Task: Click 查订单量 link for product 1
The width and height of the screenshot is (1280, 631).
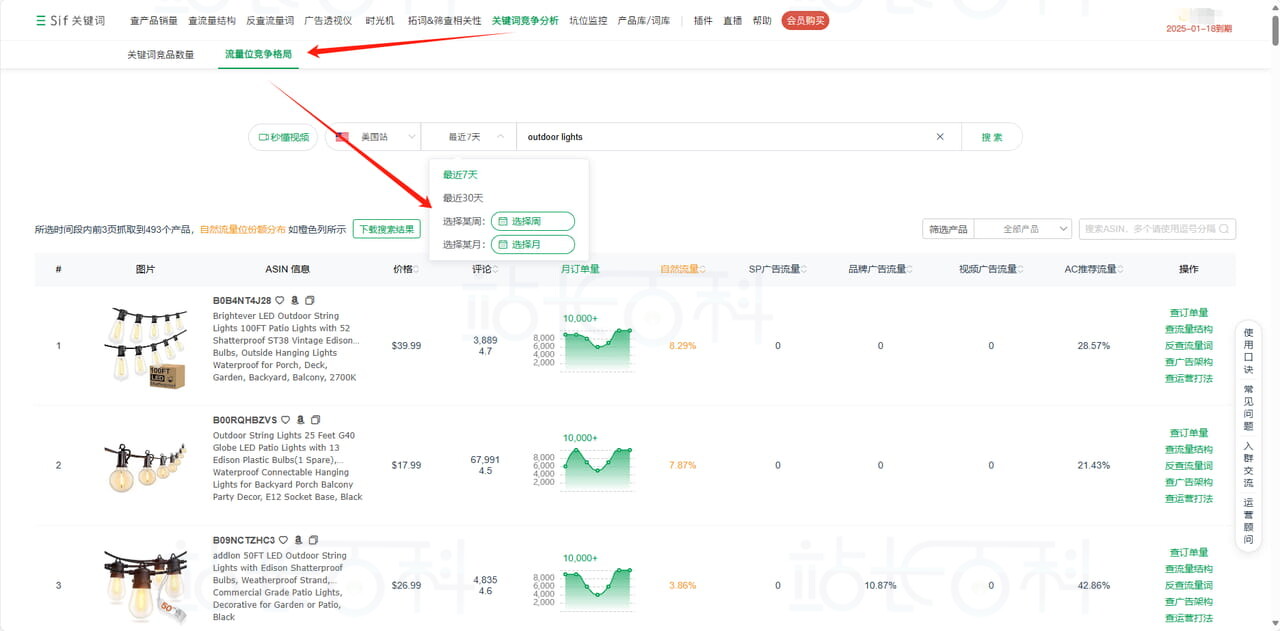Action: [x=1189, y=313]
